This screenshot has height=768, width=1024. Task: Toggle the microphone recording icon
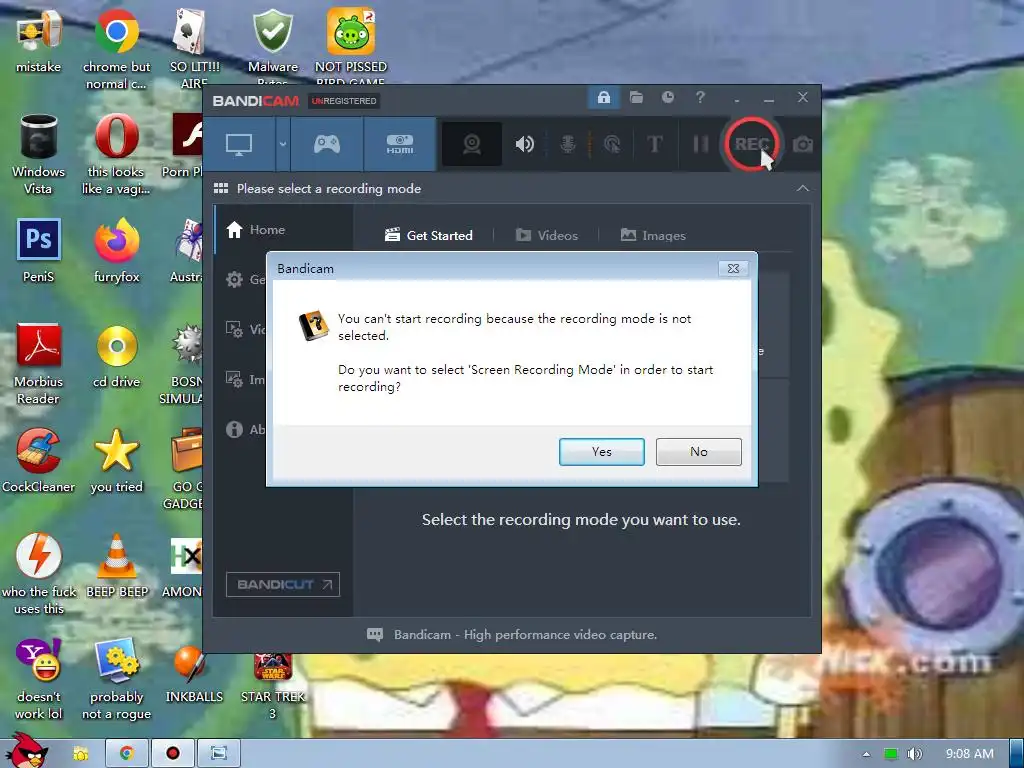point(568,144)
